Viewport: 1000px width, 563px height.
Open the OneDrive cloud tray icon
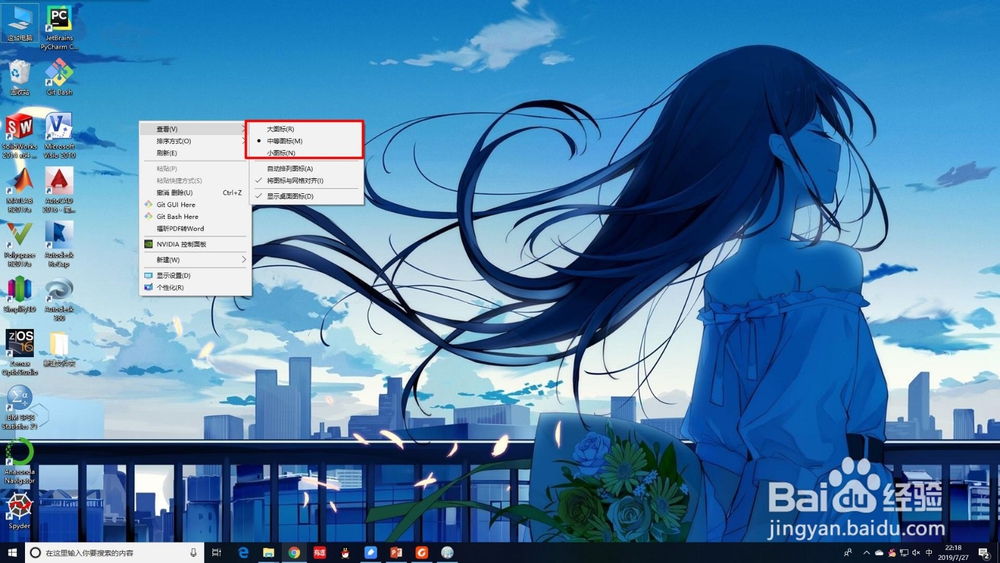(x=879, y=553)
